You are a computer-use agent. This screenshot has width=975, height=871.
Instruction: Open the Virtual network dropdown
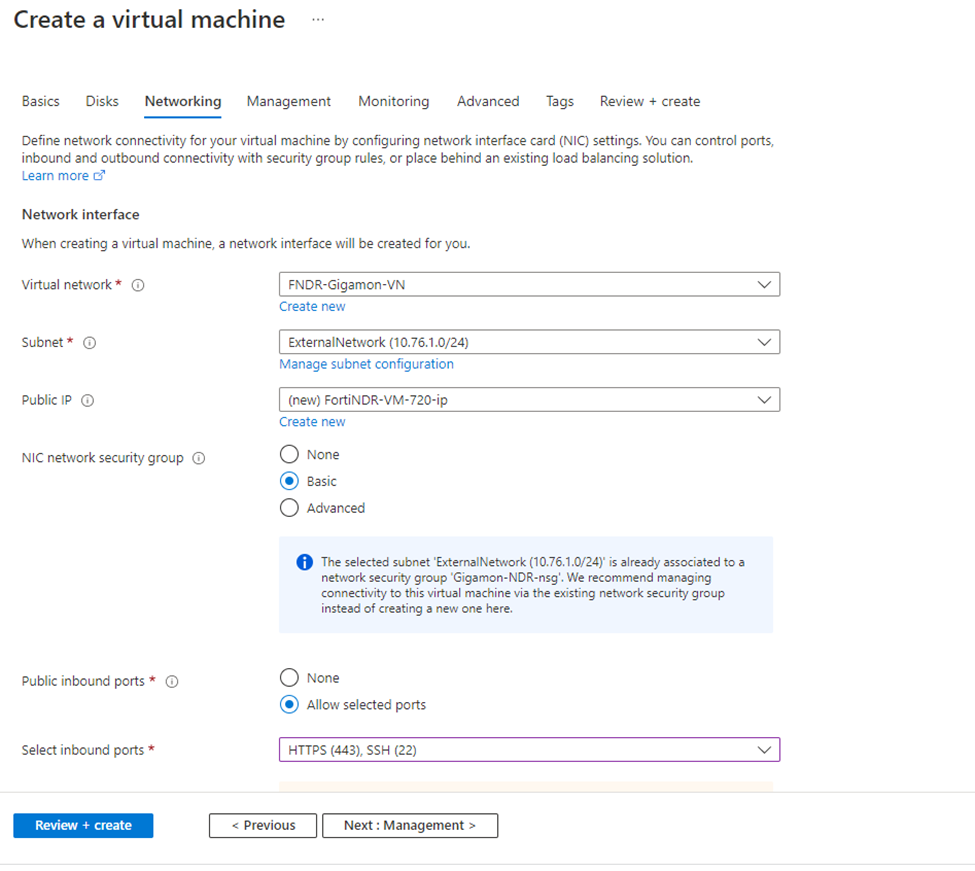[528, 284]
